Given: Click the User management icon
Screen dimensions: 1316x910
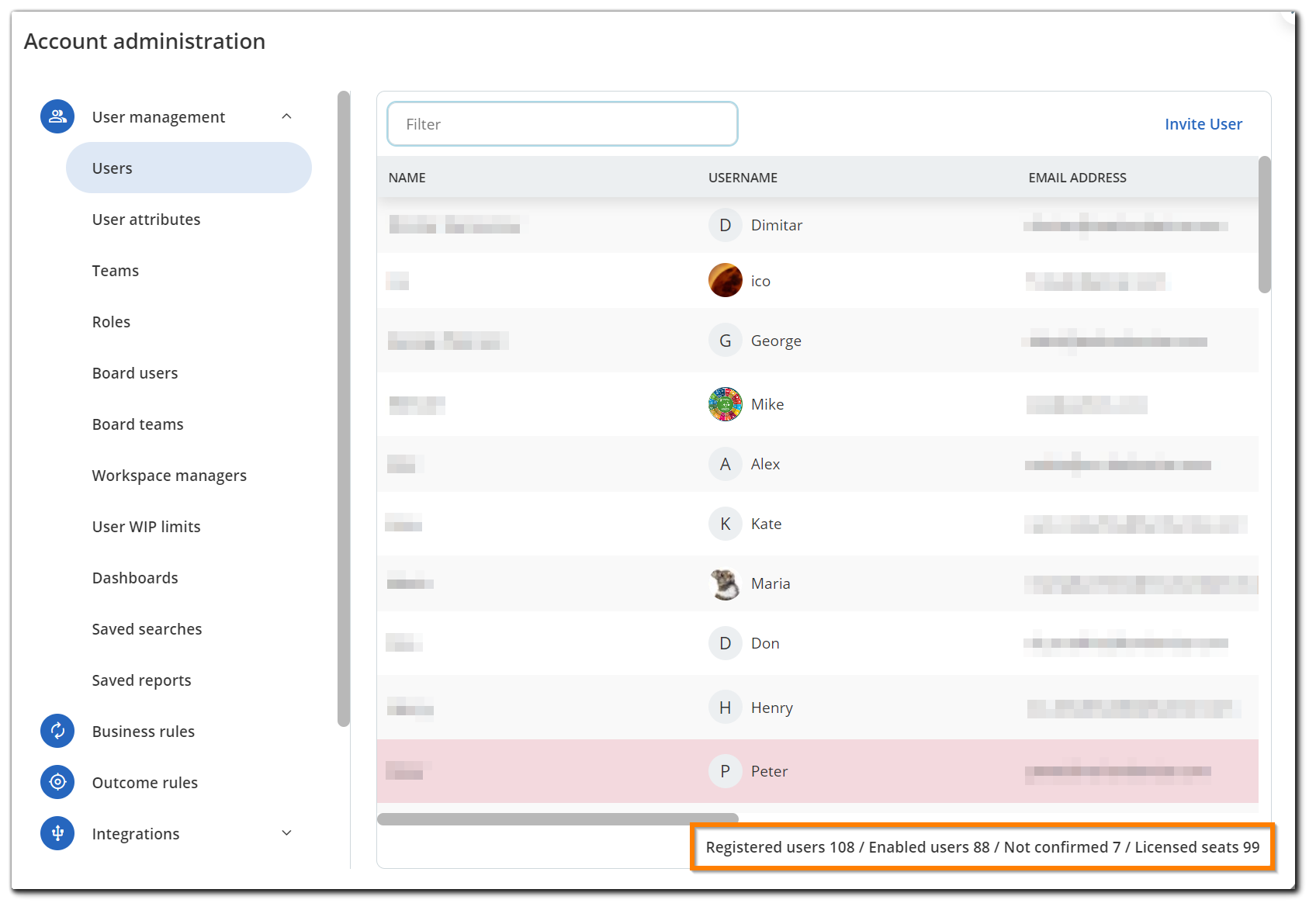Looking at the screenshot, I should [x=57, y=116].
